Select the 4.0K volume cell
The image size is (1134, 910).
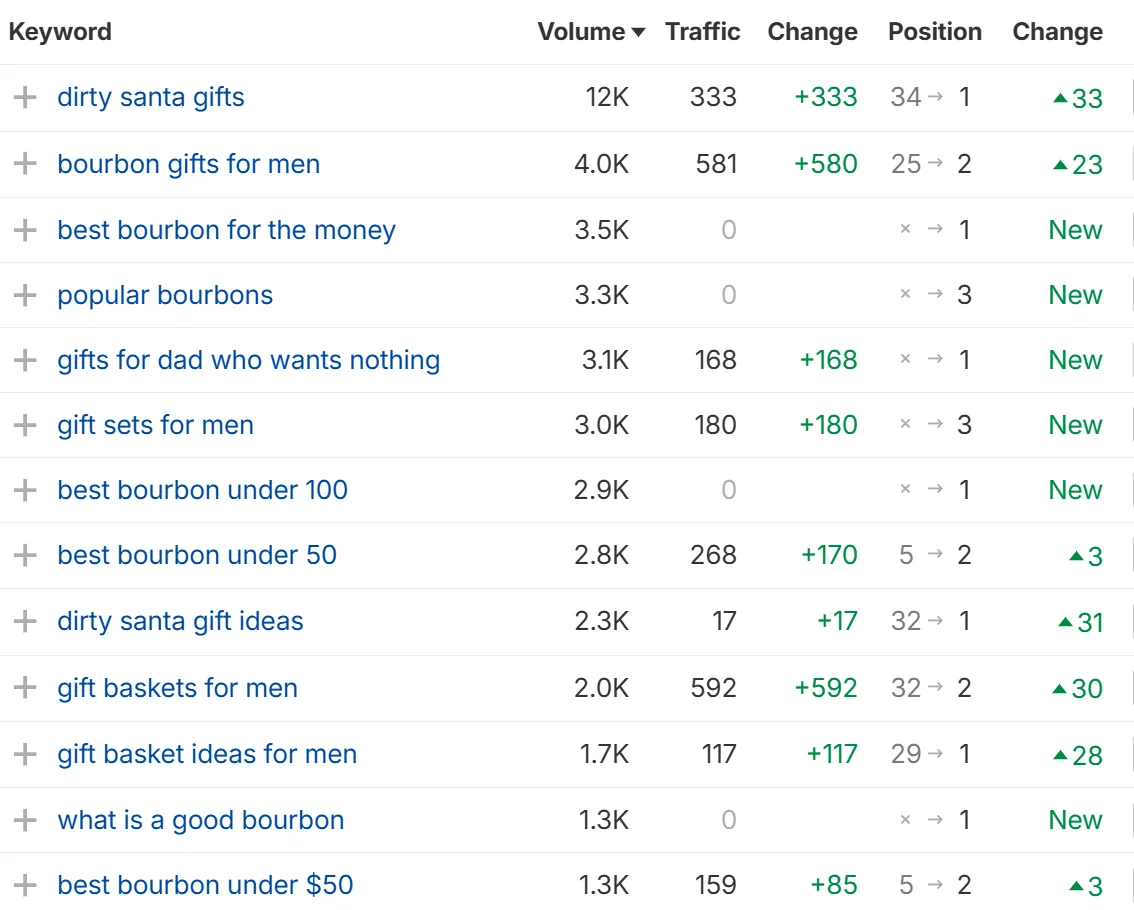pyautogui.click(x=601, y=164)
